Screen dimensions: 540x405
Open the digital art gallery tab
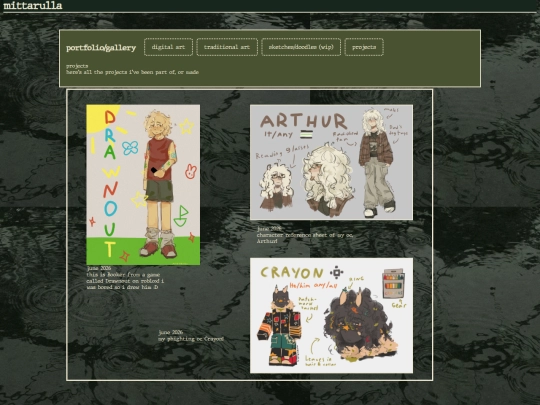pyautogui.click(x=168, y=47)
